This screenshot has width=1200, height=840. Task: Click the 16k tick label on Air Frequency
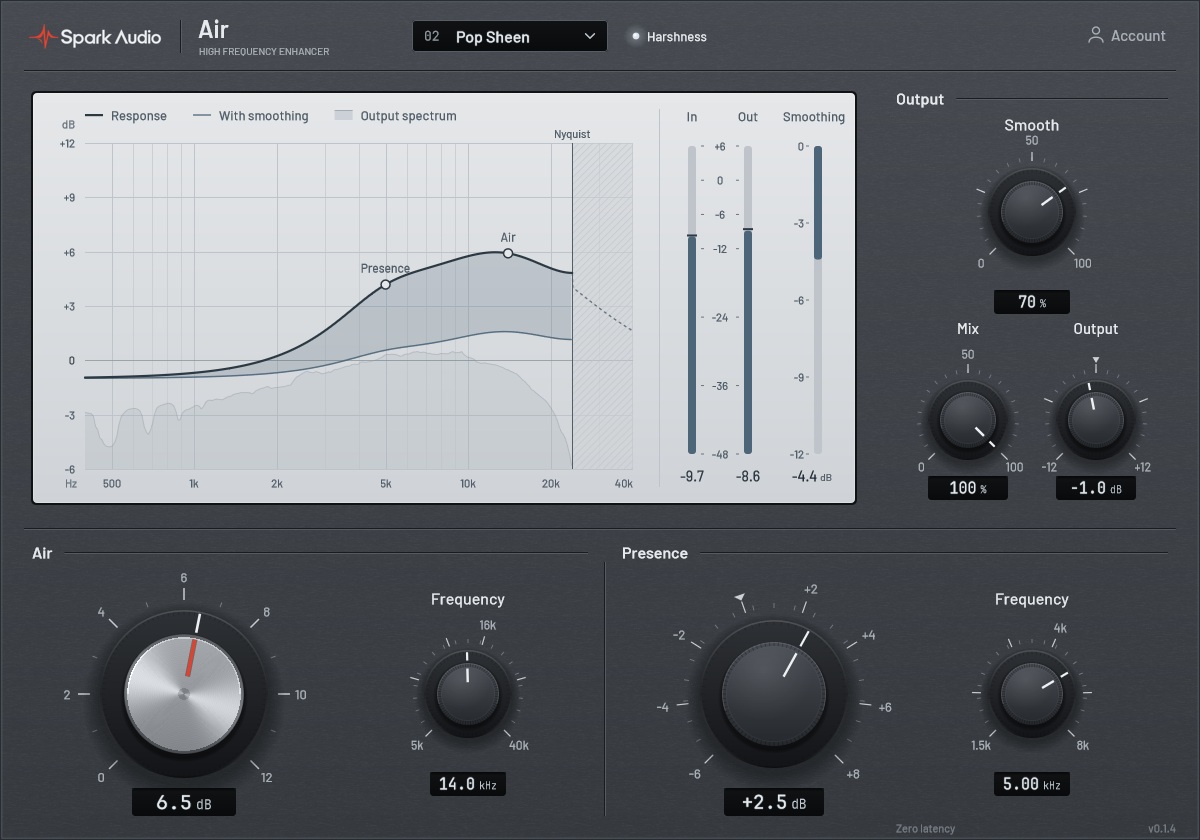click(488, 625)
